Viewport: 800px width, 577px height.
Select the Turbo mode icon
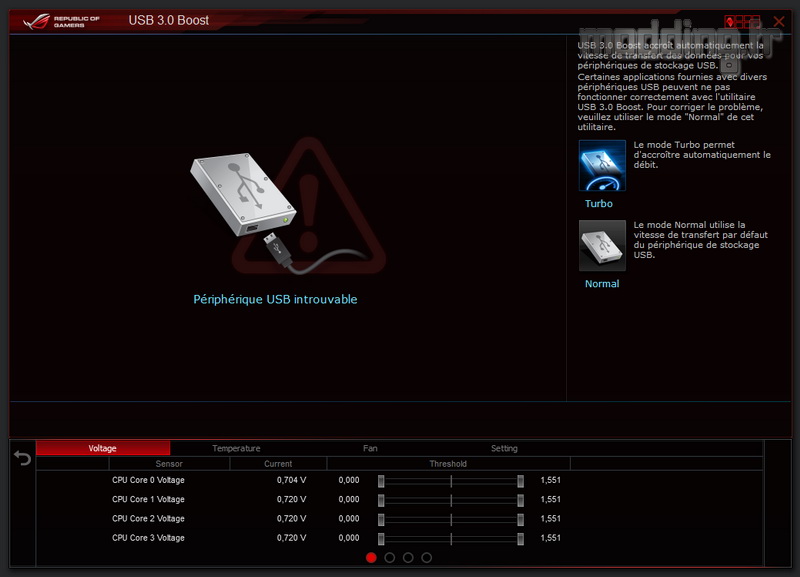tap(602, 165)
